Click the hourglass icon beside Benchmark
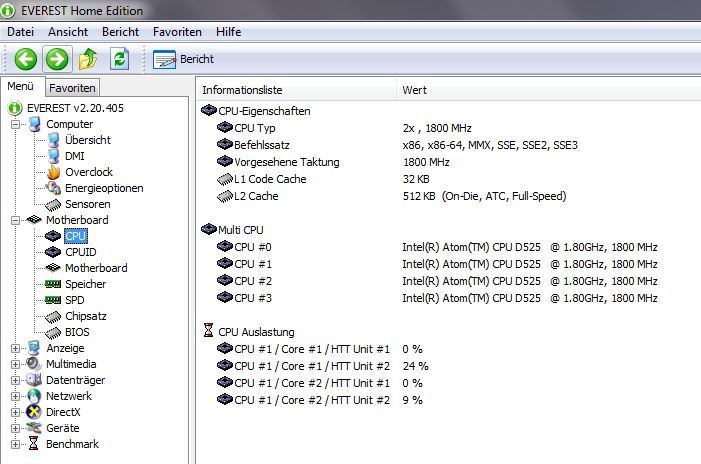701x464 pixels. coord(34,443)
